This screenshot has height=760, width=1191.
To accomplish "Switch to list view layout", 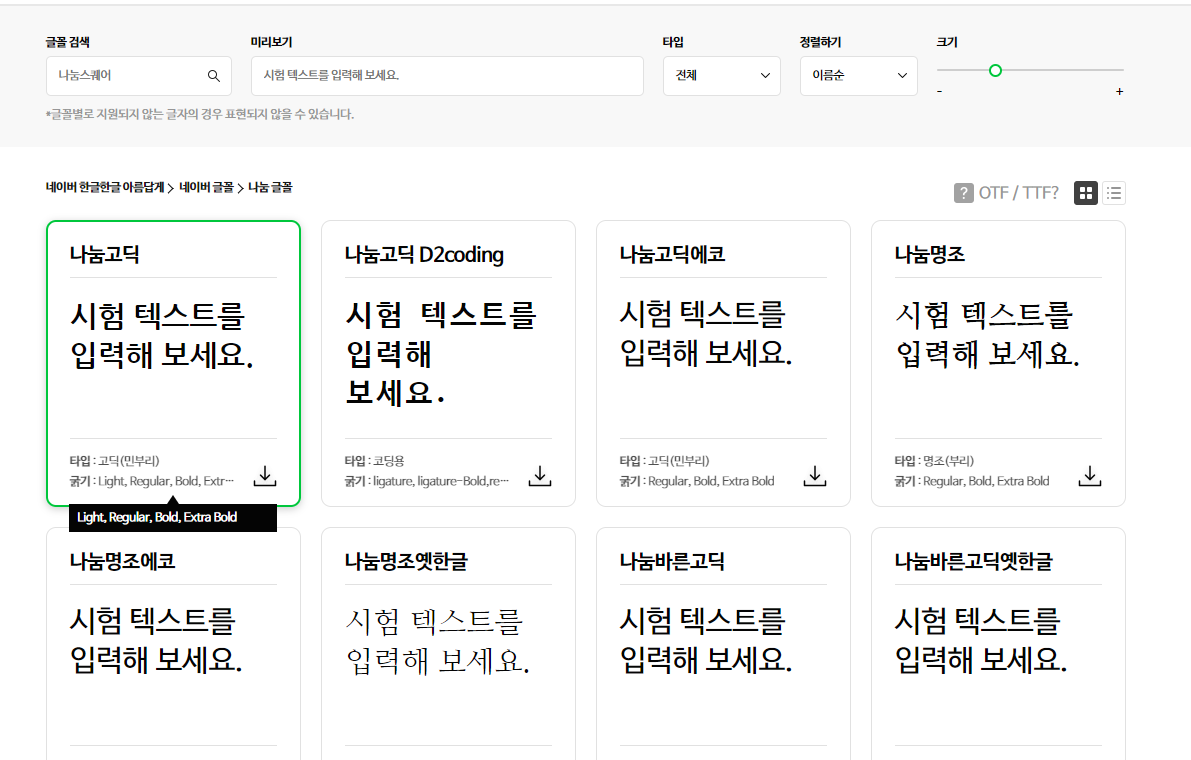I will 1113,192.
